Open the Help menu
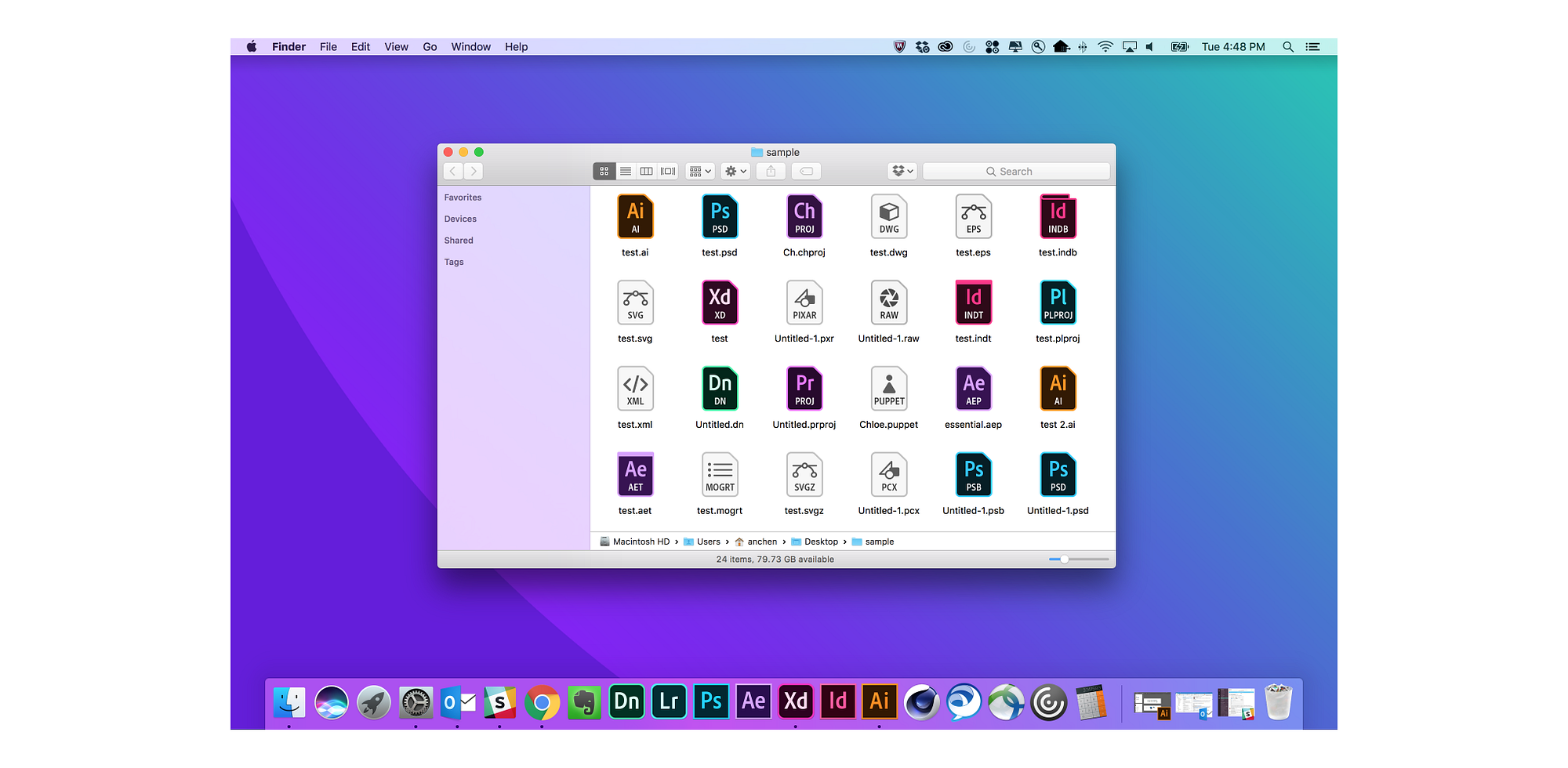 [x=516, y=47]
